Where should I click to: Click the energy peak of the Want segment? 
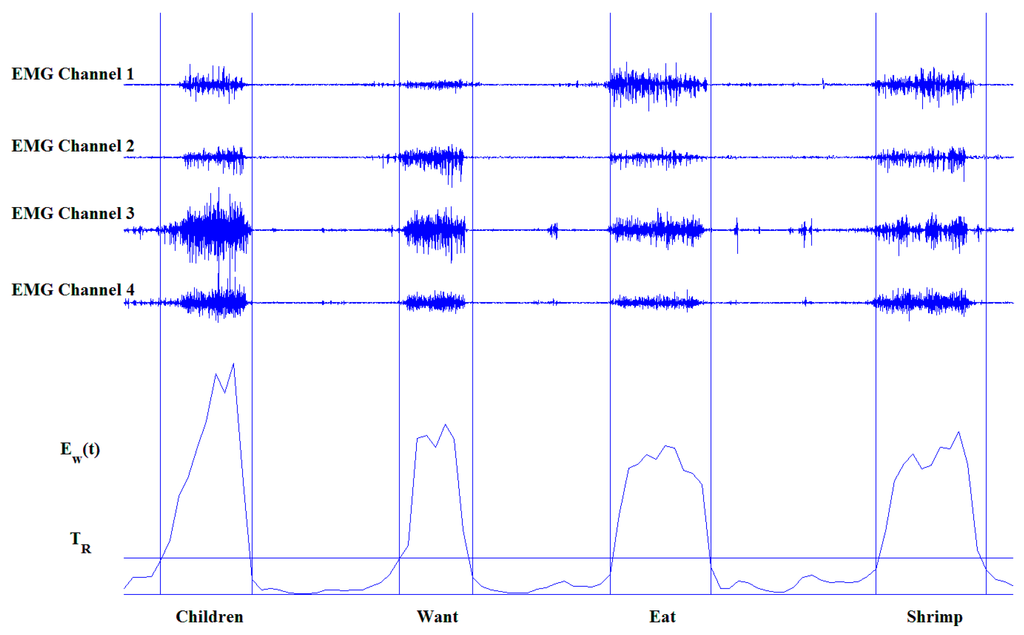click(445, 425)
